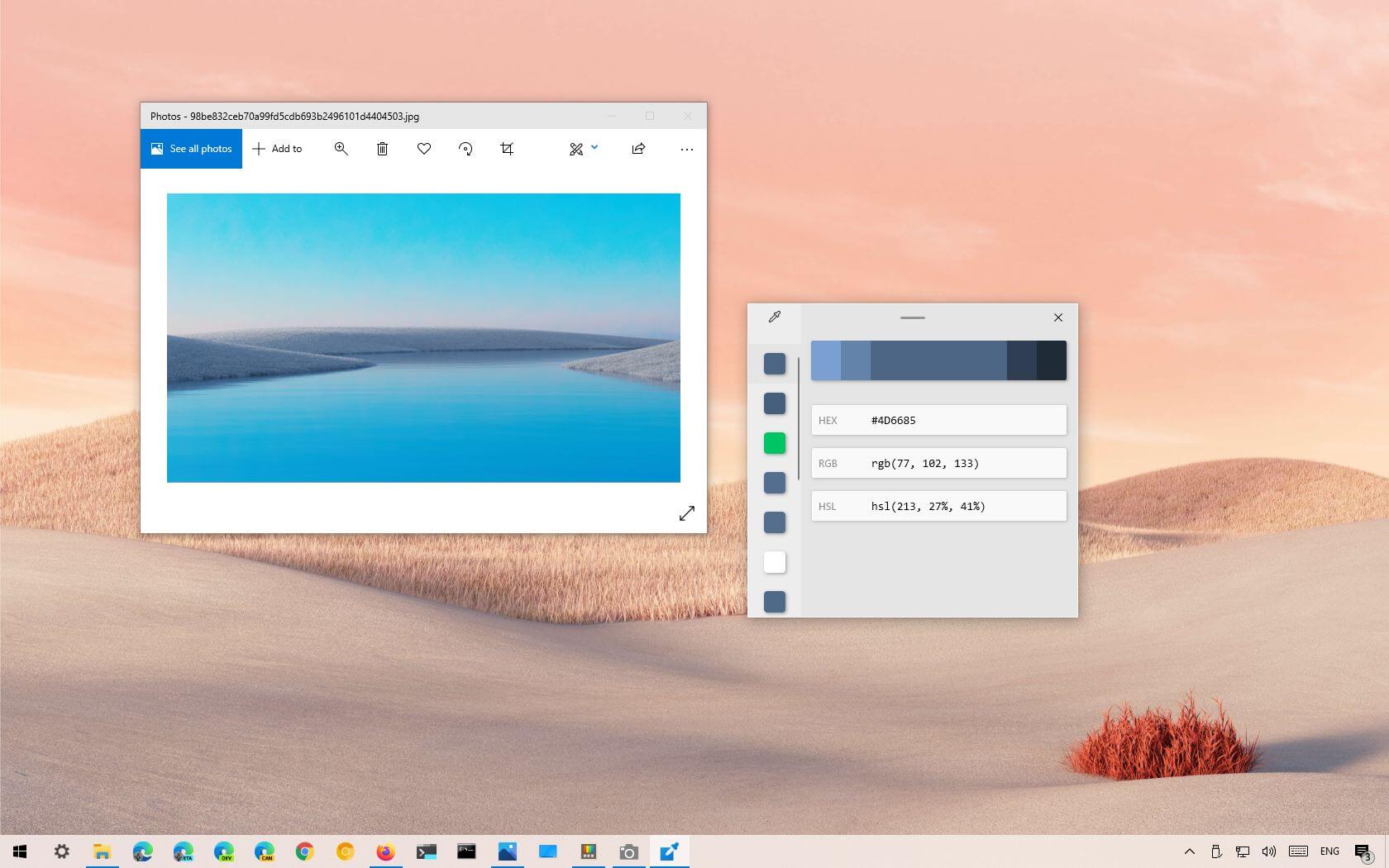Screen dimensions: 1389x868
Task: Open the three-dot See more menu
Action: (686, 150)
